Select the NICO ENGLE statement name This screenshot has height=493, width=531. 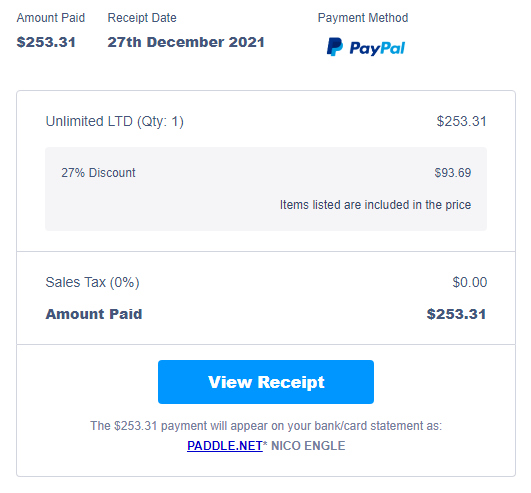pyautogui.click(x=308, y=446)
